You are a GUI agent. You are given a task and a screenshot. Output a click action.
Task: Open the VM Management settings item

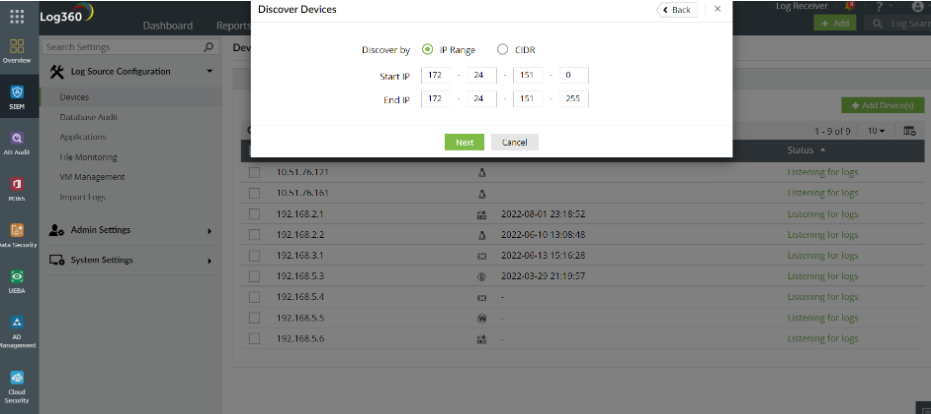click(x=91, y=177)
